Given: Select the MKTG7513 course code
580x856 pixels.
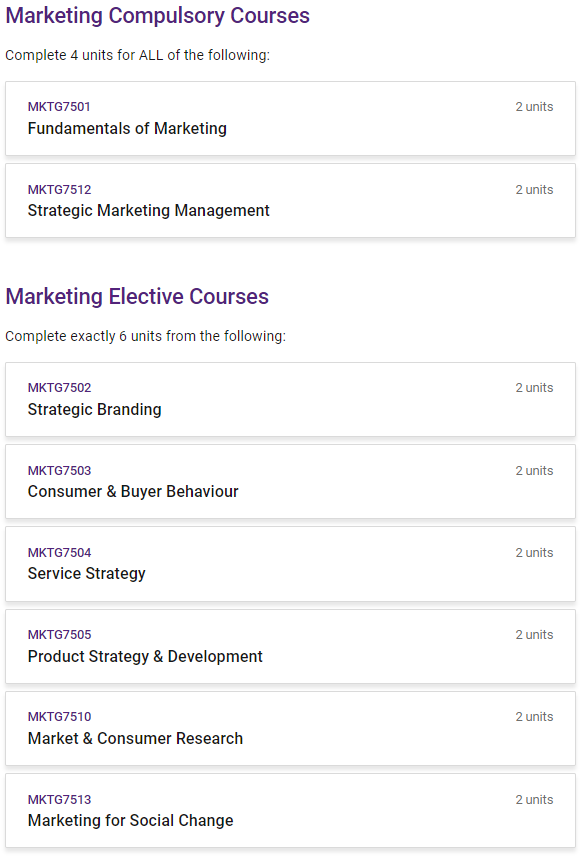Looking at the screenshot, I should 60,799.
